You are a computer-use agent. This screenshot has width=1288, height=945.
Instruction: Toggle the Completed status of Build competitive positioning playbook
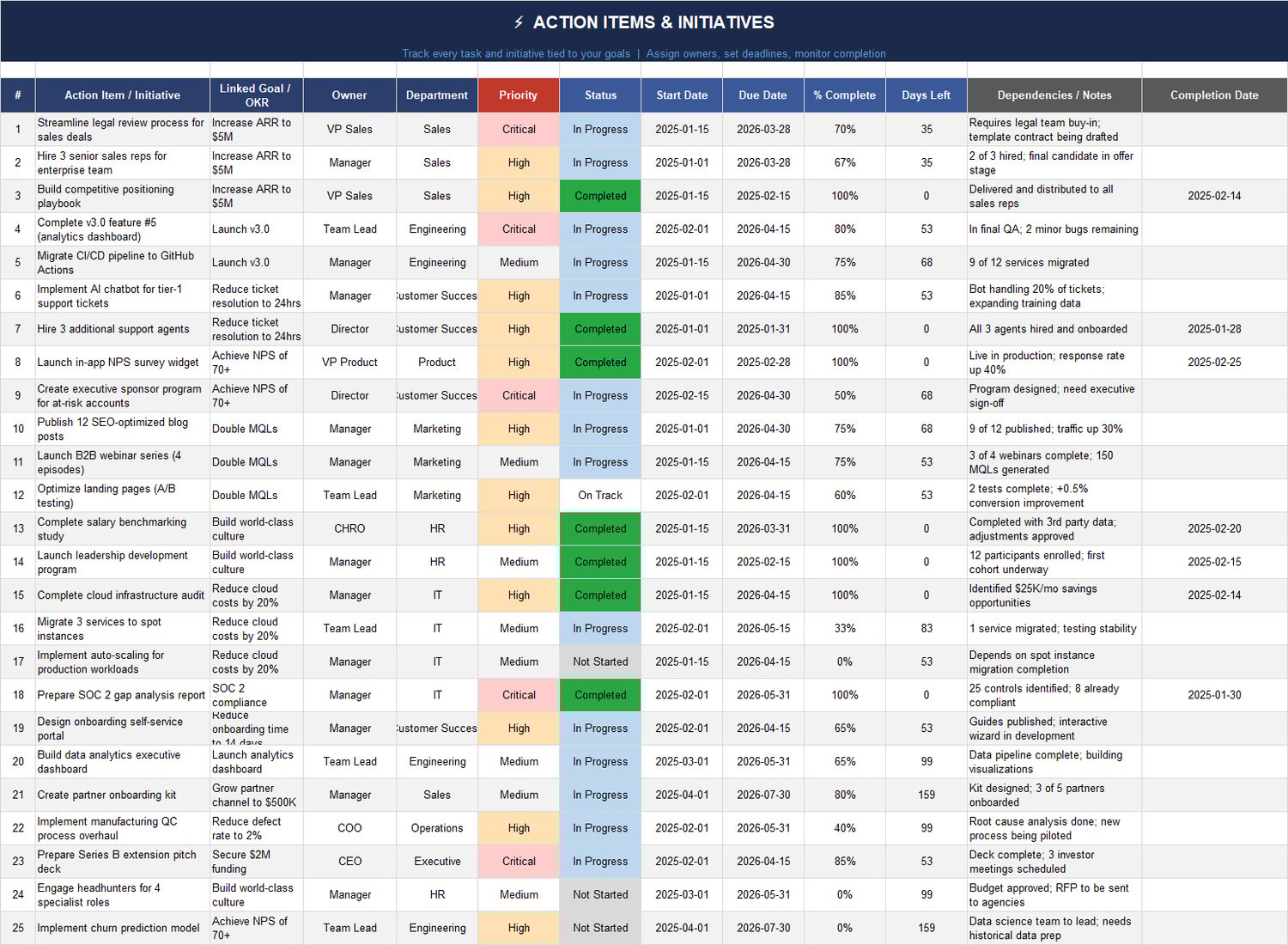[600, 196]
